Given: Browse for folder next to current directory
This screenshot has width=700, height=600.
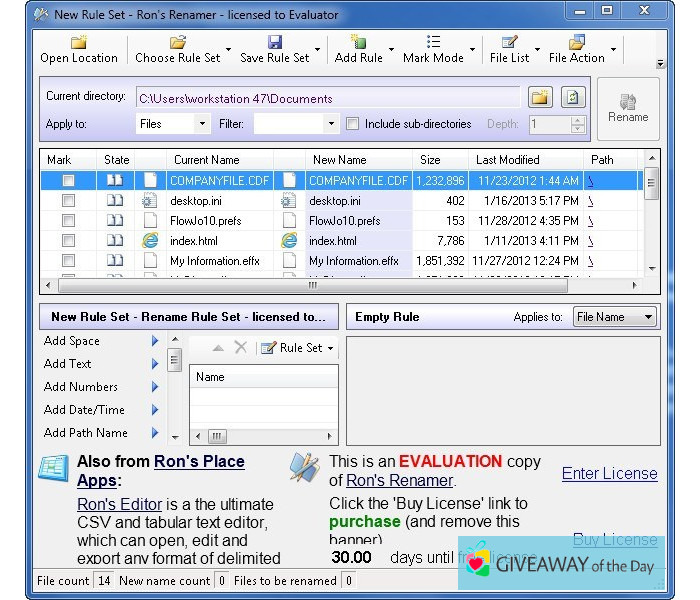Looking at the screenshot, I should (540, 98).
